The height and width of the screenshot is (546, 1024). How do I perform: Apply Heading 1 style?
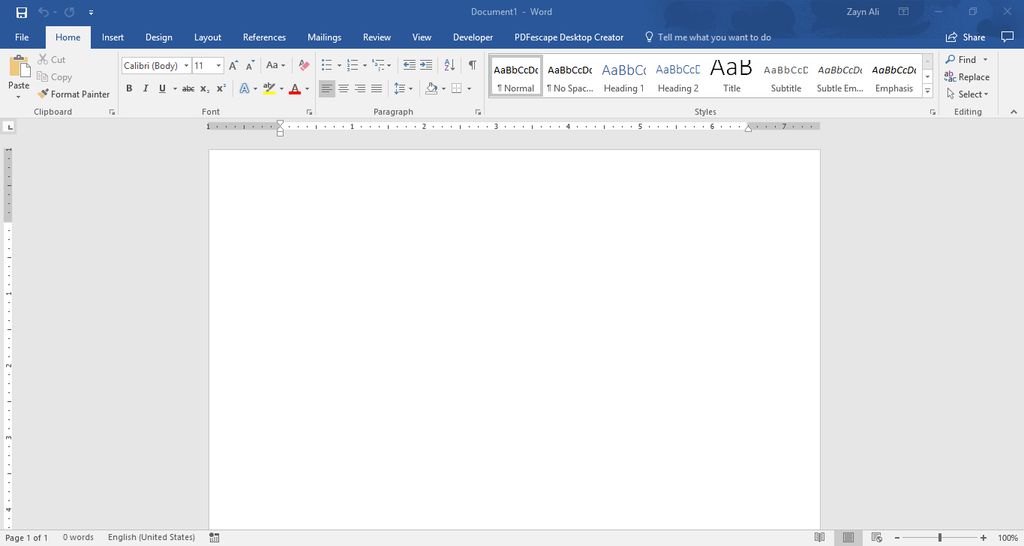[x=624, y=76]
